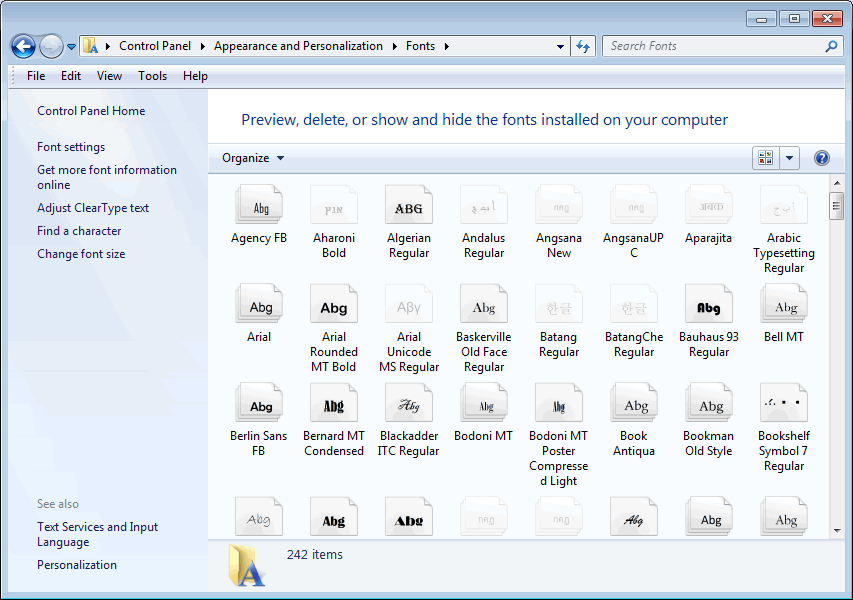Open Text Services and Input Language

(x=97, y=534)
